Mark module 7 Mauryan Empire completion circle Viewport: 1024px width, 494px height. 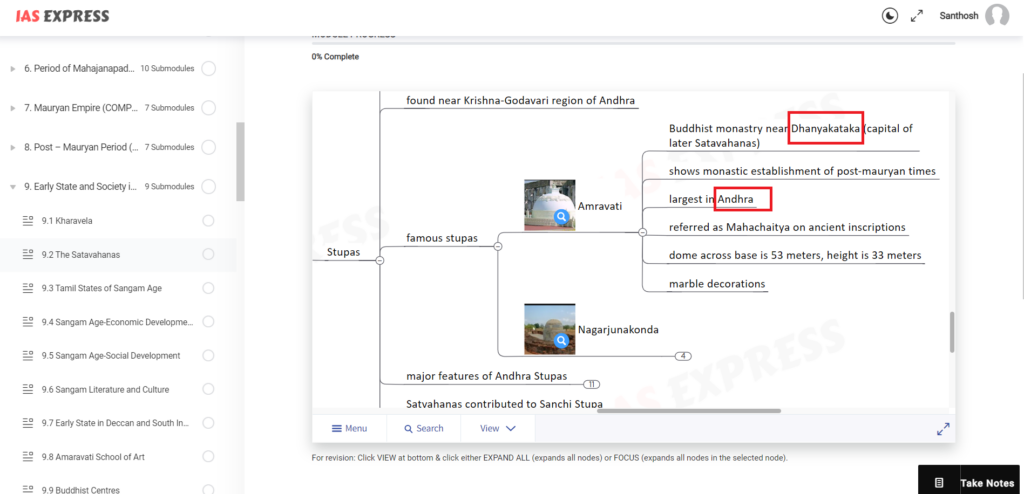pos(208,107)
